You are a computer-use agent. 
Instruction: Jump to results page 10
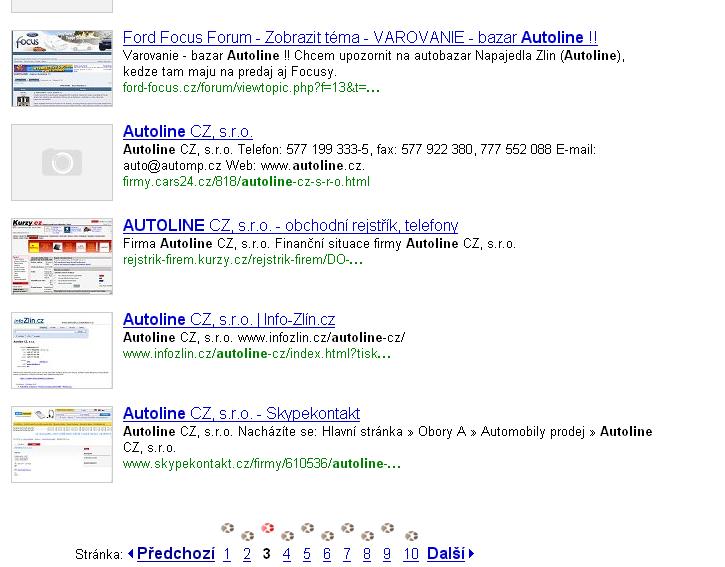(x=411, y=554)
